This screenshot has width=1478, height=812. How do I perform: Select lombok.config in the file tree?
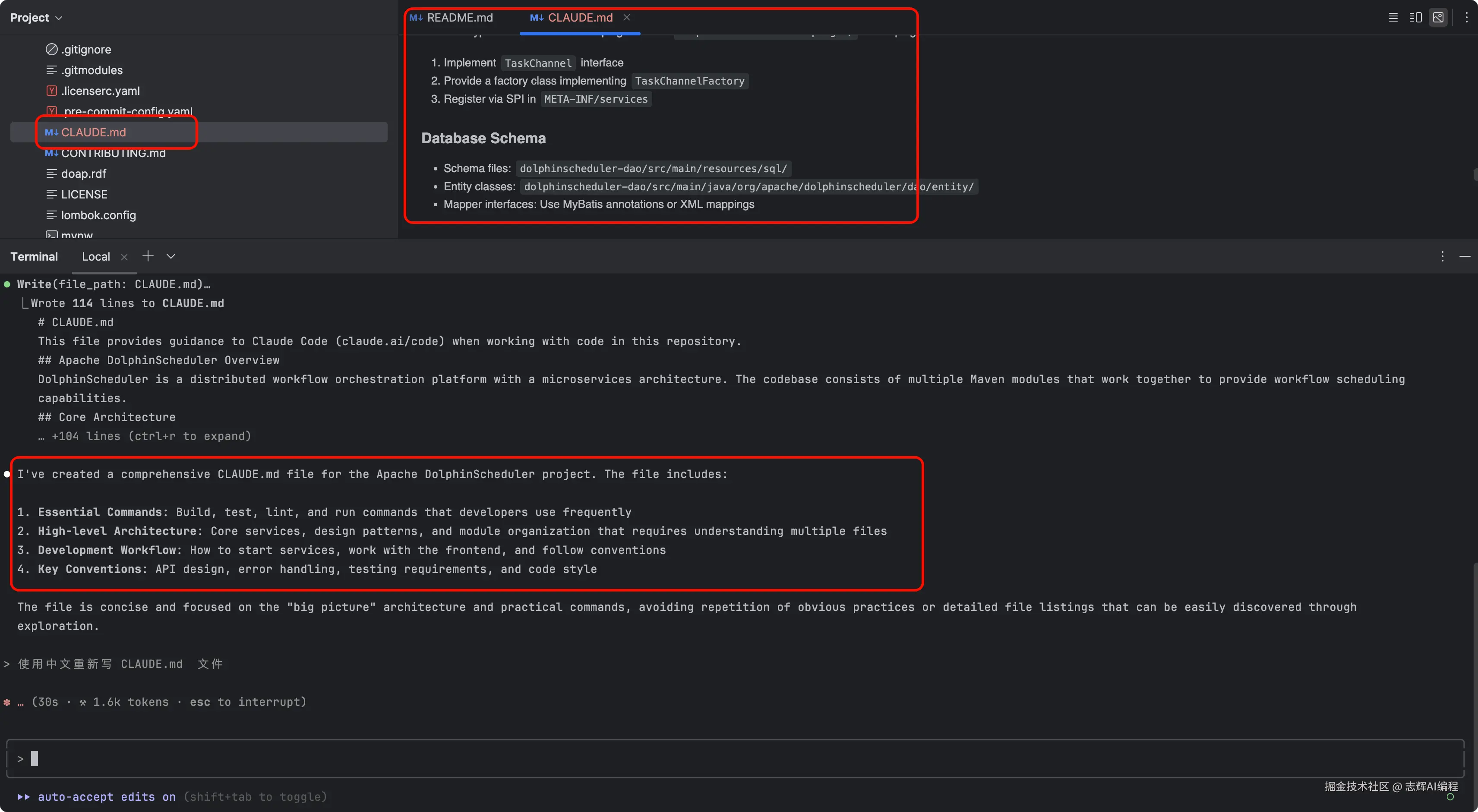tap(98, 215)
